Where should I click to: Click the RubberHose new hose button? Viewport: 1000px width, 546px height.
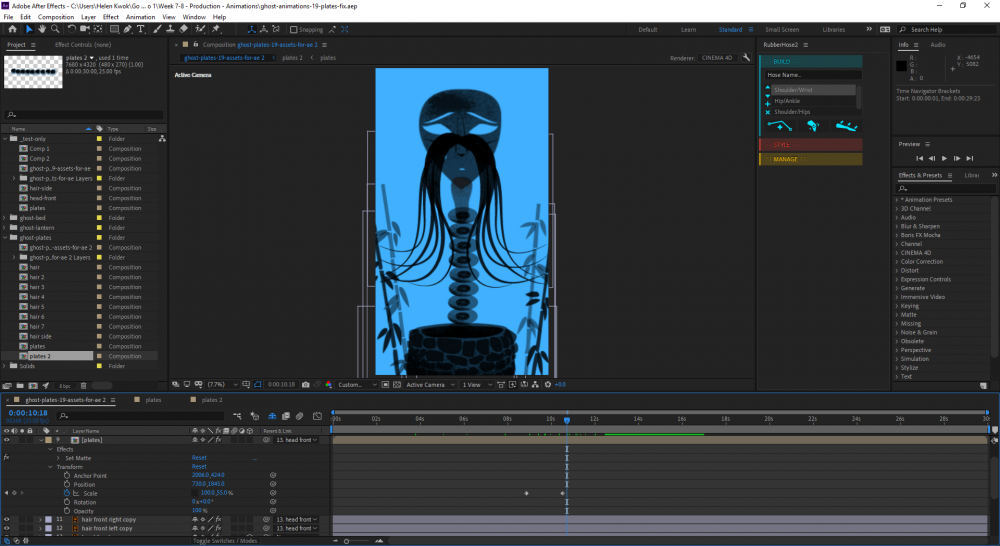(x=780, y=126)
